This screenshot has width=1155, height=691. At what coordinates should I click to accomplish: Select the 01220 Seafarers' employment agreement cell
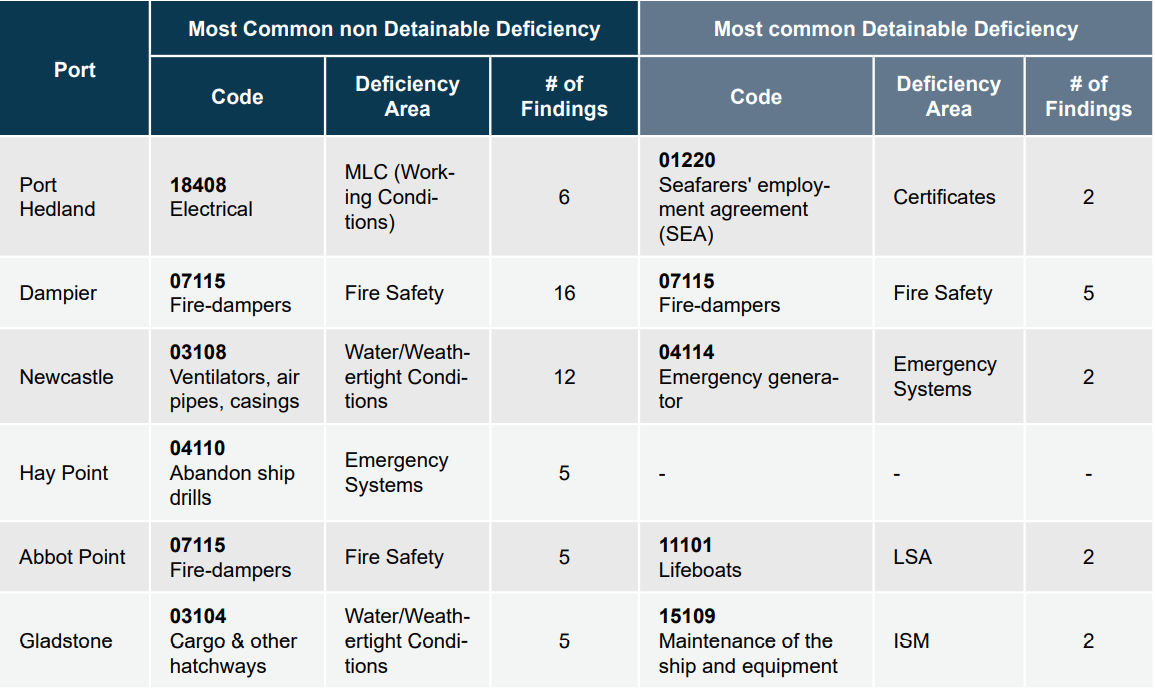click(x=756, y=197)
